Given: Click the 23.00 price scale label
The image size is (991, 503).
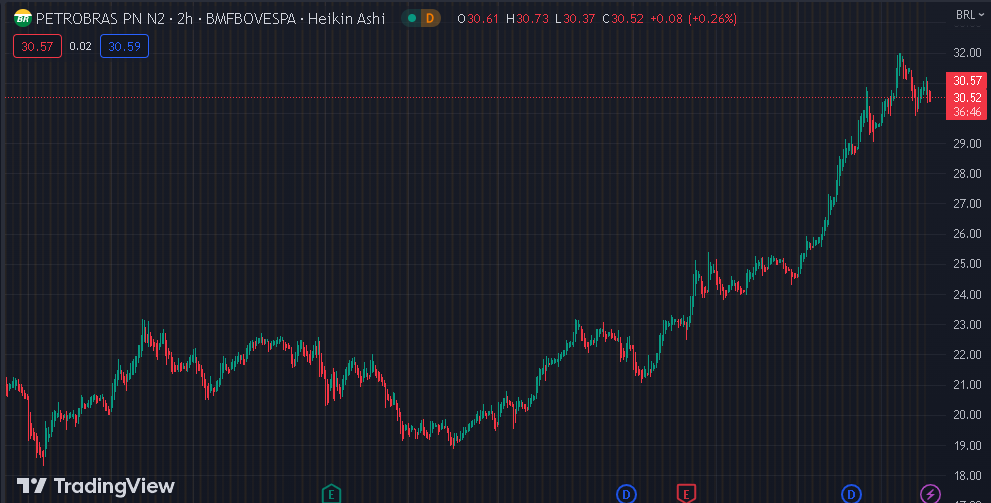Looking at the screenshot, I should (967, 325).
